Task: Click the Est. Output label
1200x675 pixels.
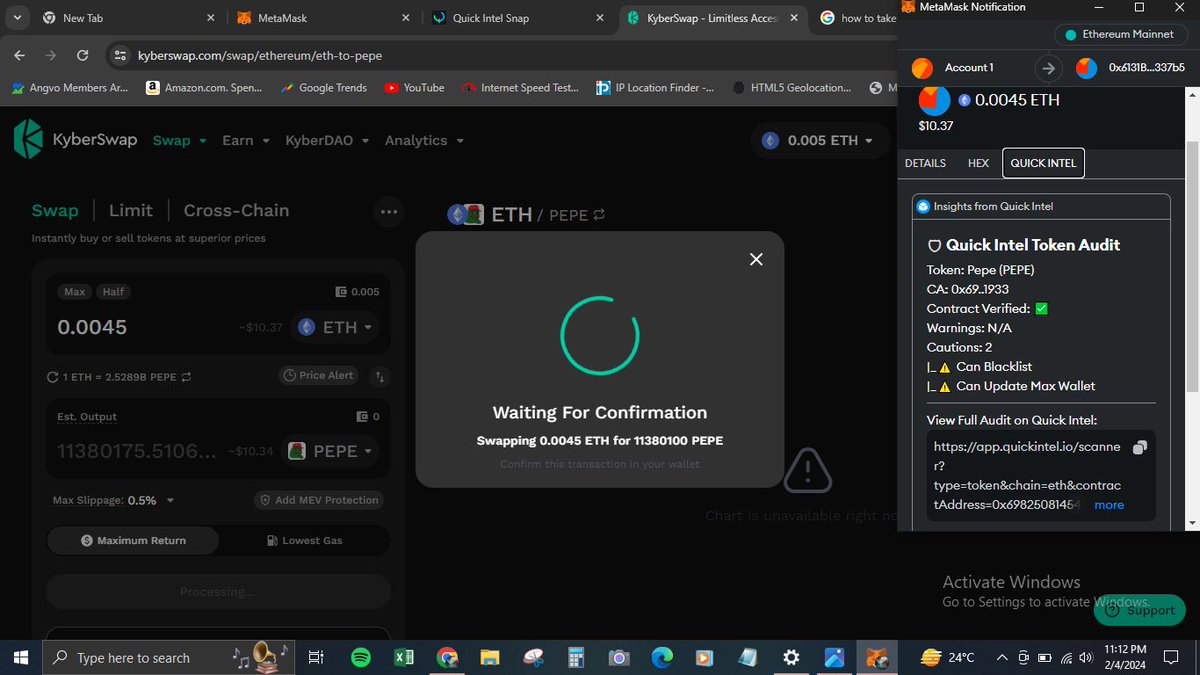Action: (87, 417)
